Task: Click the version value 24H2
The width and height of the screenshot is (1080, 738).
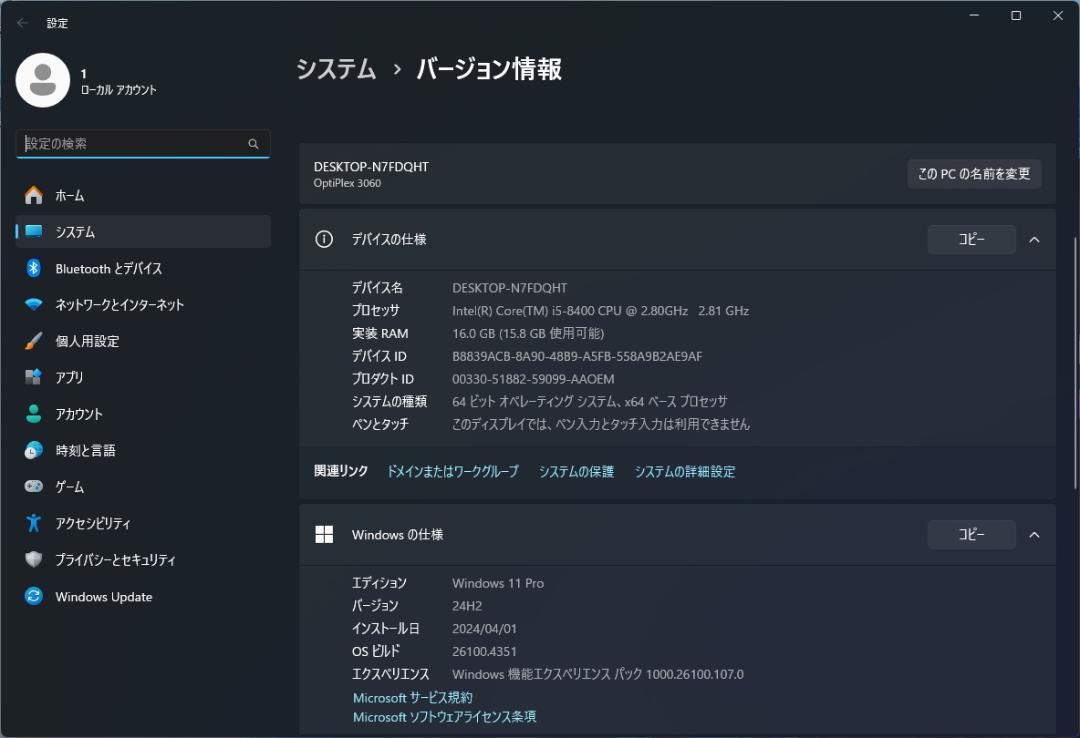Action: [467, 606]
